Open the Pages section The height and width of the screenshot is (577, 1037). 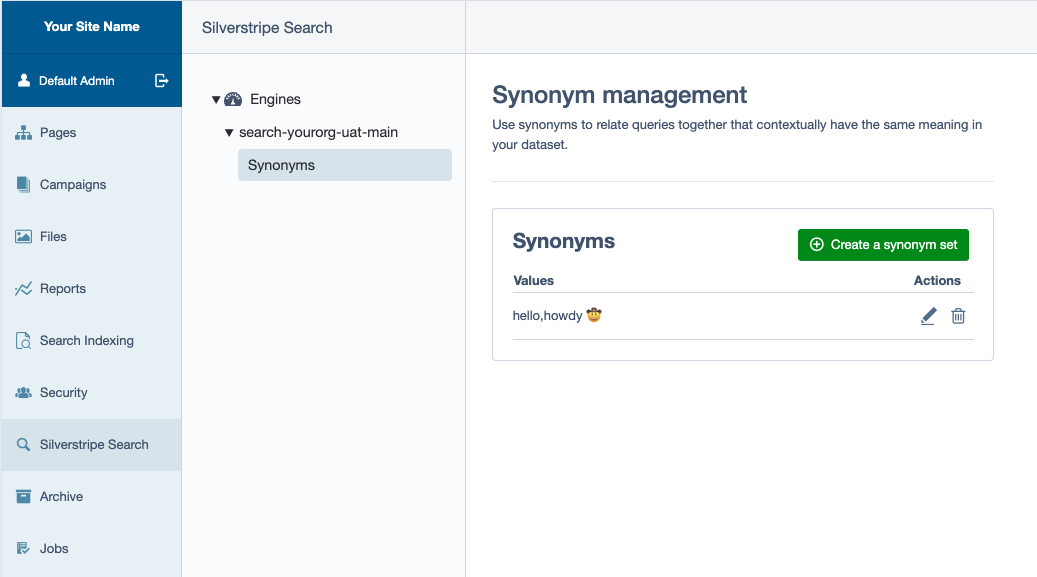tap(92, 132)
